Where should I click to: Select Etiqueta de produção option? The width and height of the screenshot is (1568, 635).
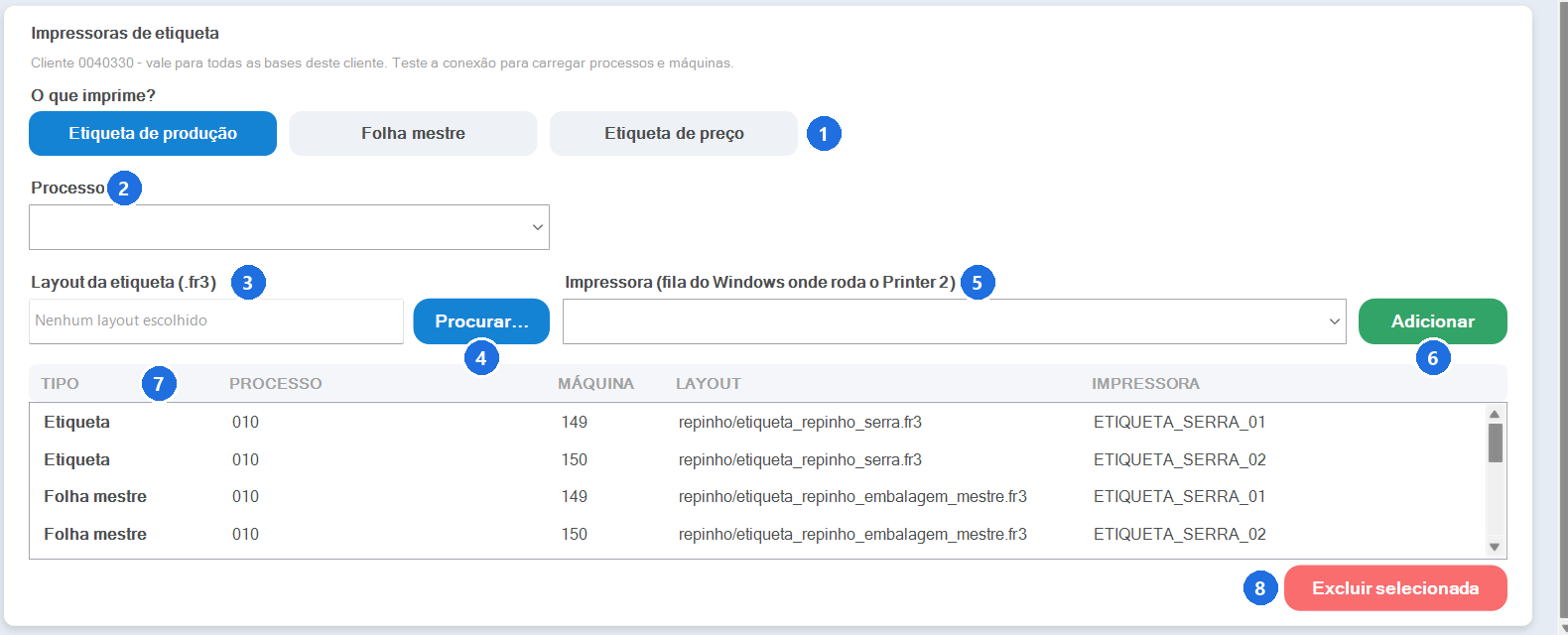click(153, 133)
